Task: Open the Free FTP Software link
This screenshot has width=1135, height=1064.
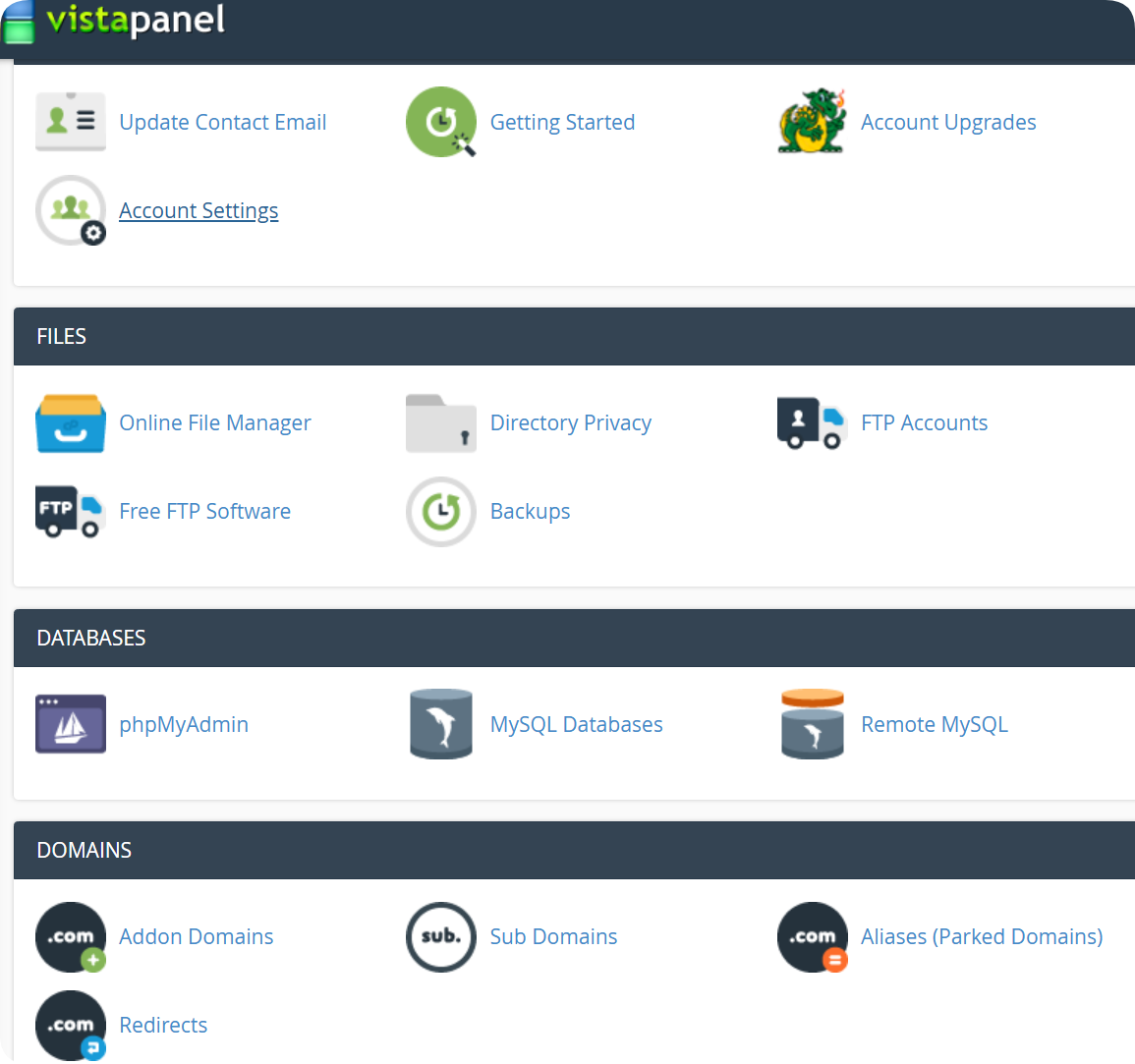Action: [204, 512]
